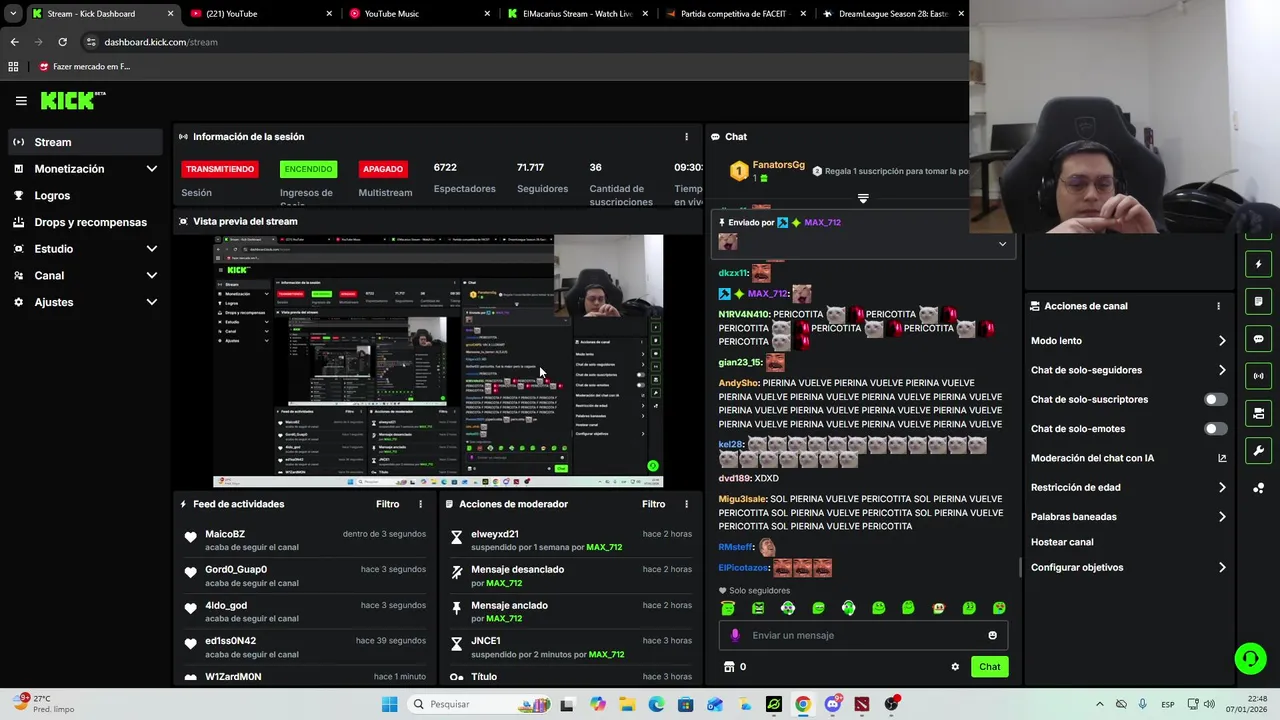Click the document icon in right rail
Viewport: 1280px width, 720px height.
point(1258,301)
